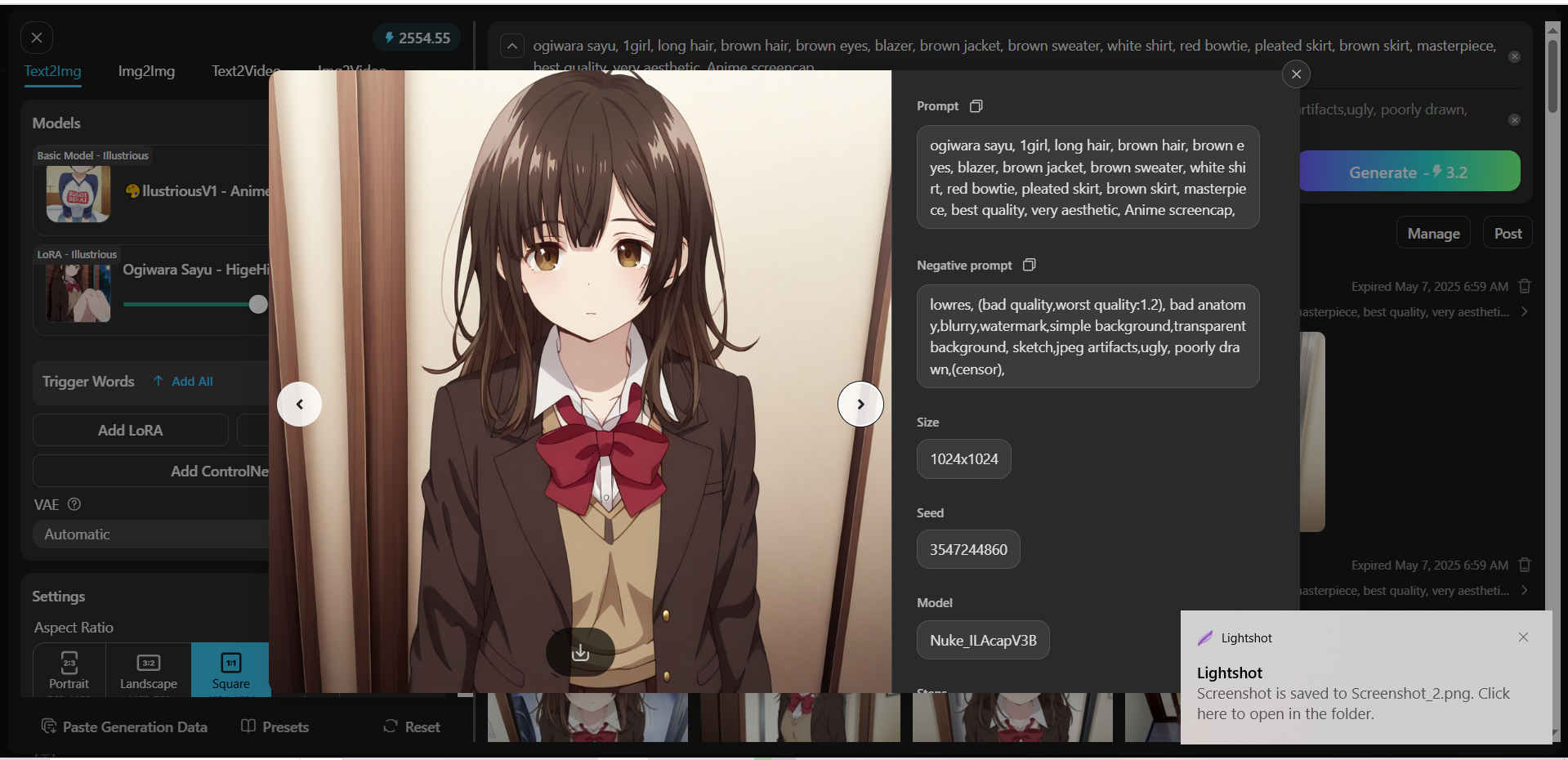This screenshot has height=760, width=1568.
Task: Close the image detail popup
Action: [1296, 74]
